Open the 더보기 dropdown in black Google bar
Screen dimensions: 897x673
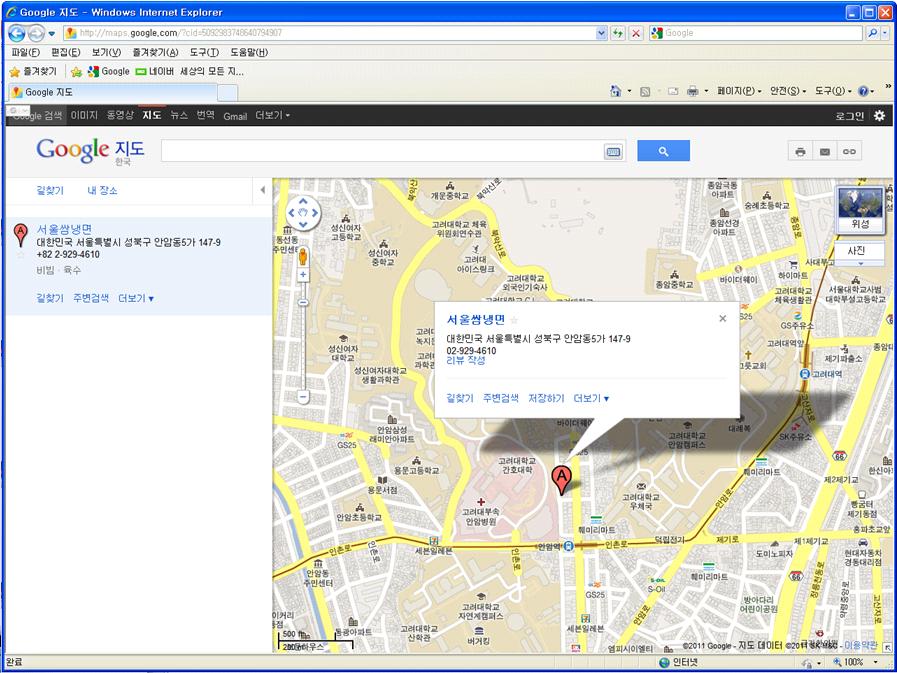click(x=272, y=116)
